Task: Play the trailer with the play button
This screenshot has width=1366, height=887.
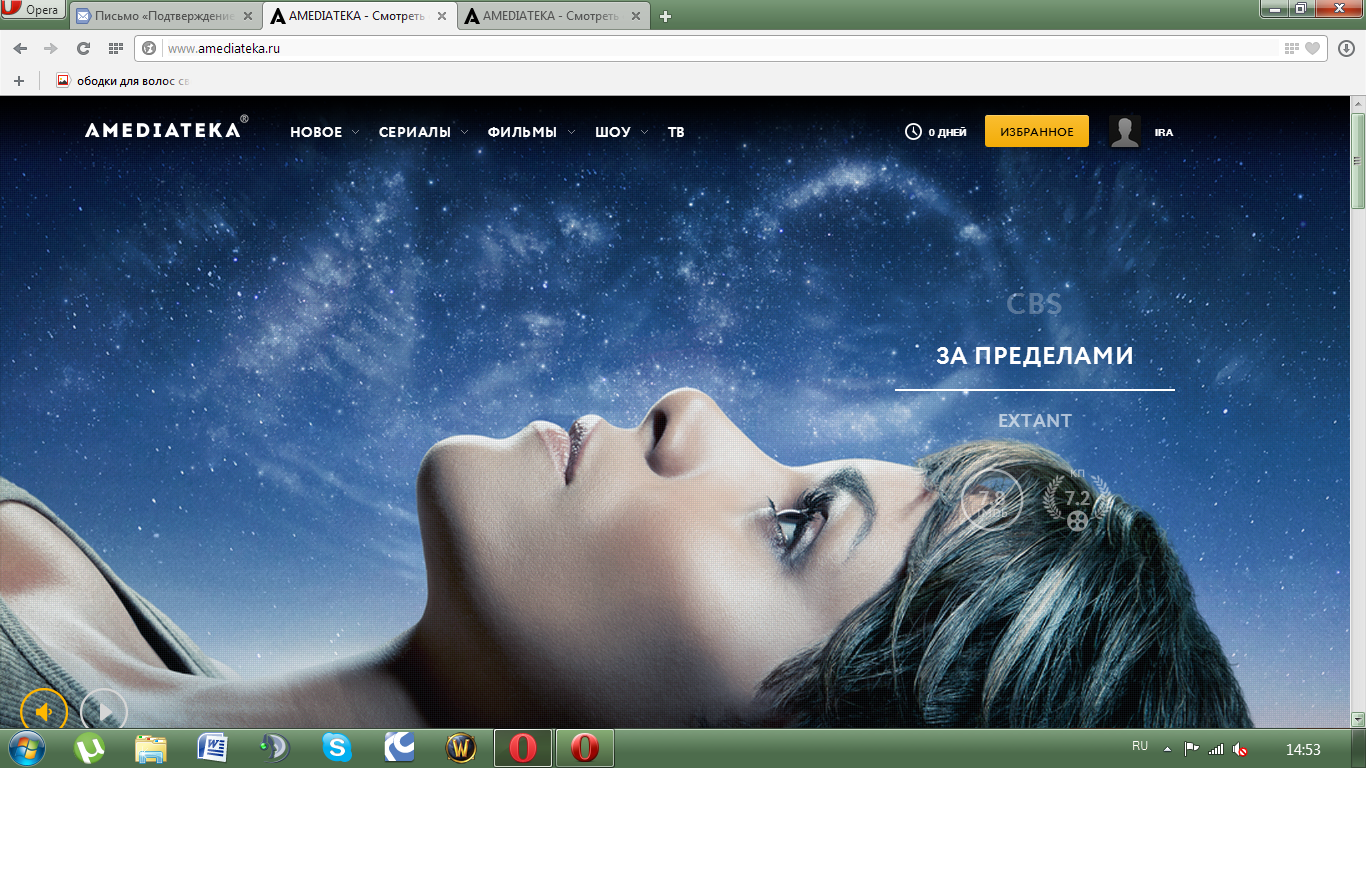Action: 104,709
